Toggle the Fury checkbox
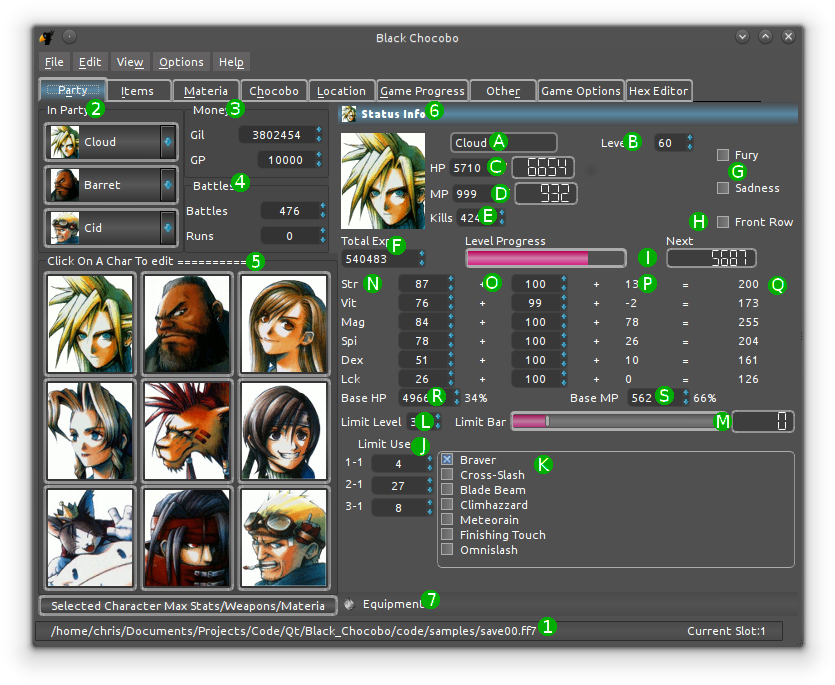Screen dimensions: 835x685 click(x=723, y=155)
